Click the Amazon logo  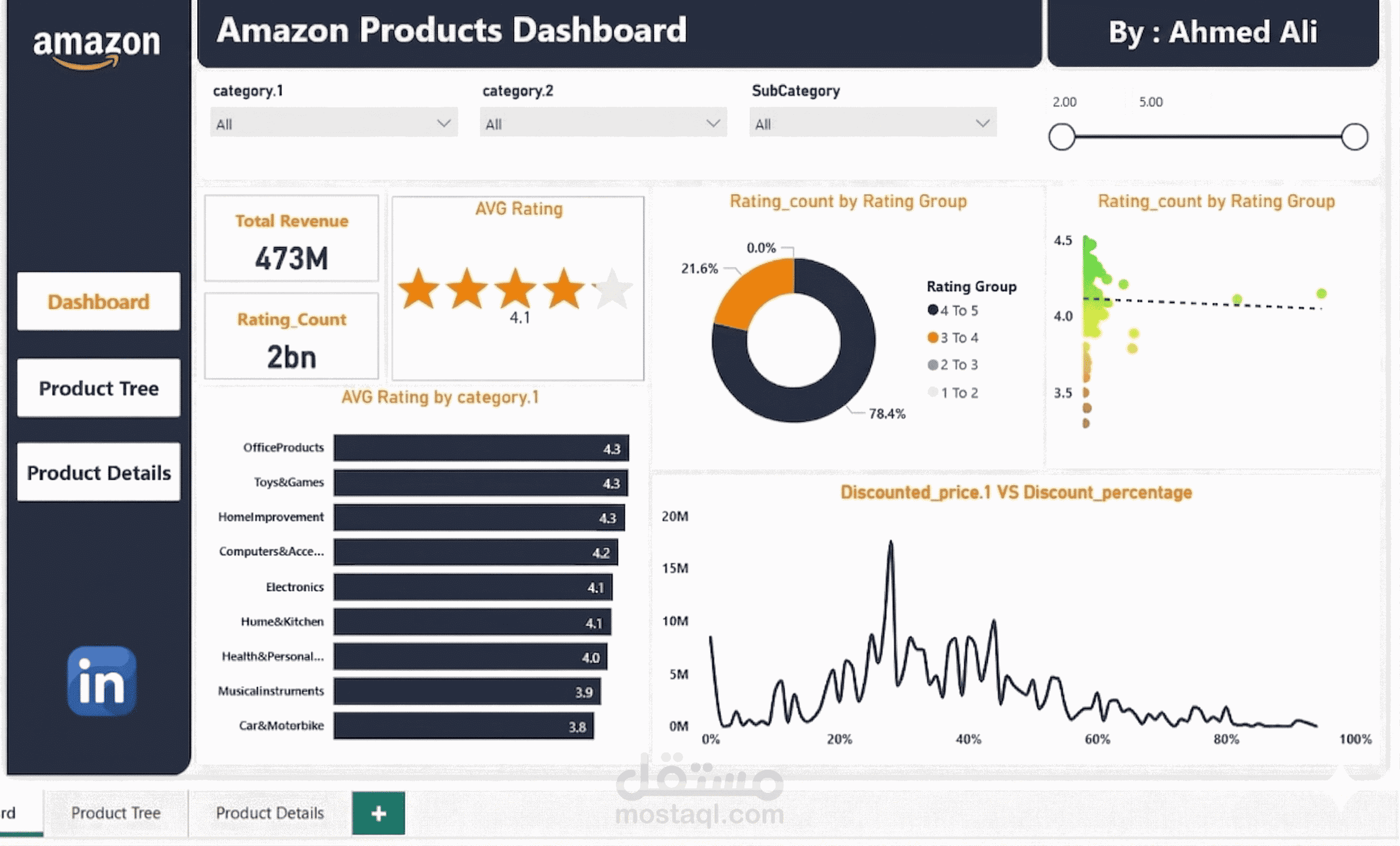[97, 47]
